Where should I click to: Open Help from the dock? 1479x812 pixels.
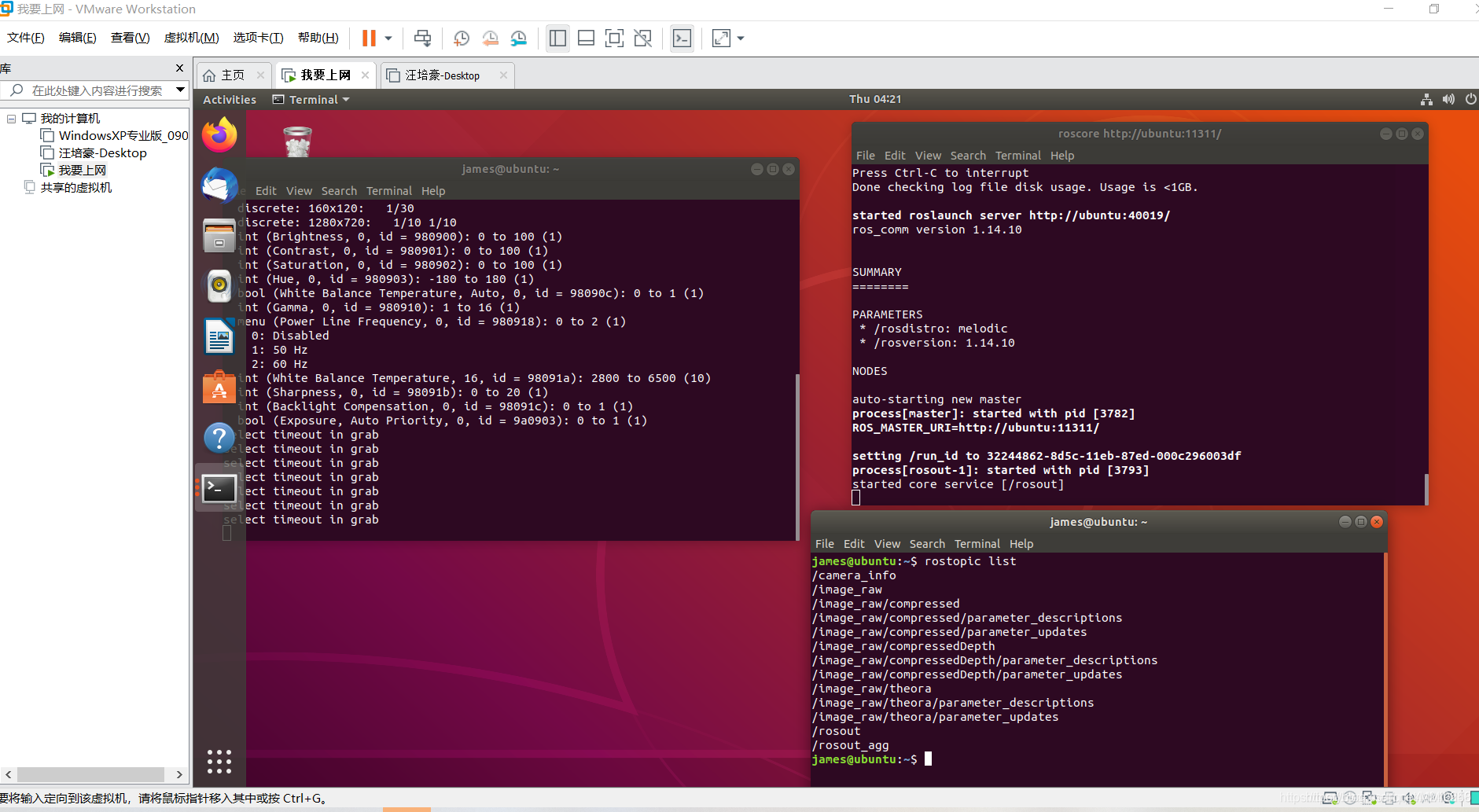pyautogui.click(x=219, y=438)
